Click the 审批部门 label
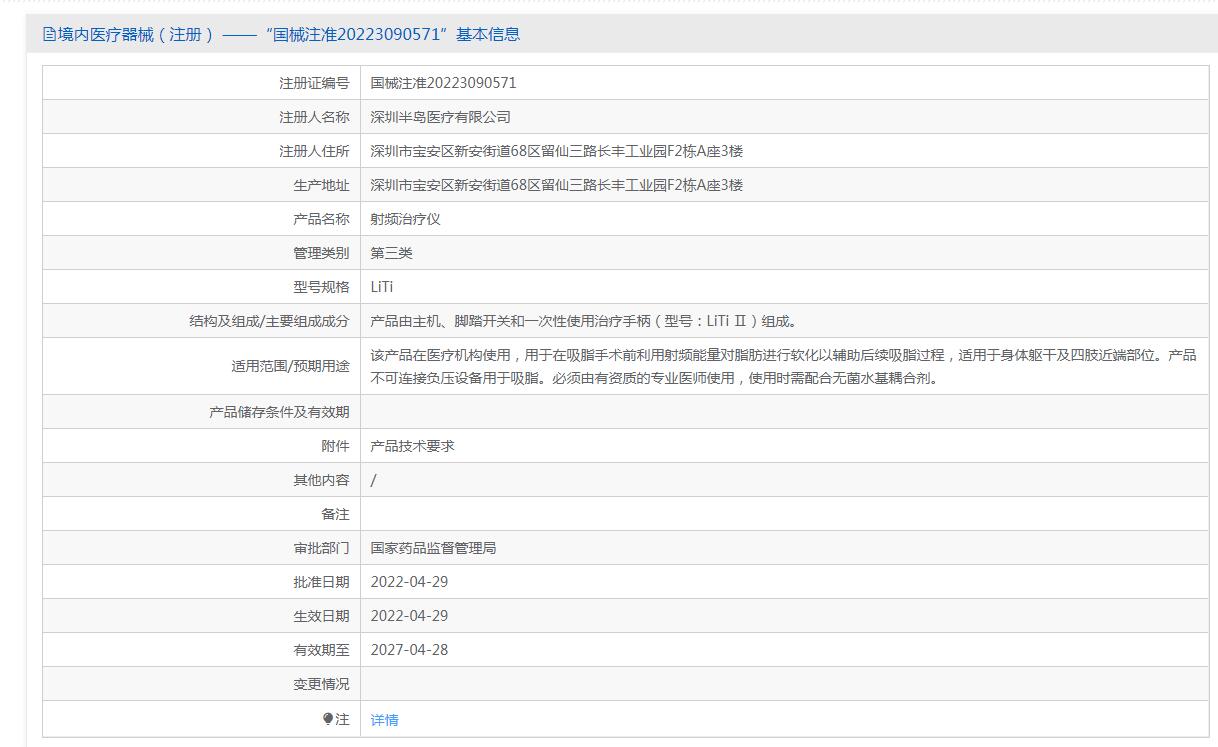 [x=321, y=548]
